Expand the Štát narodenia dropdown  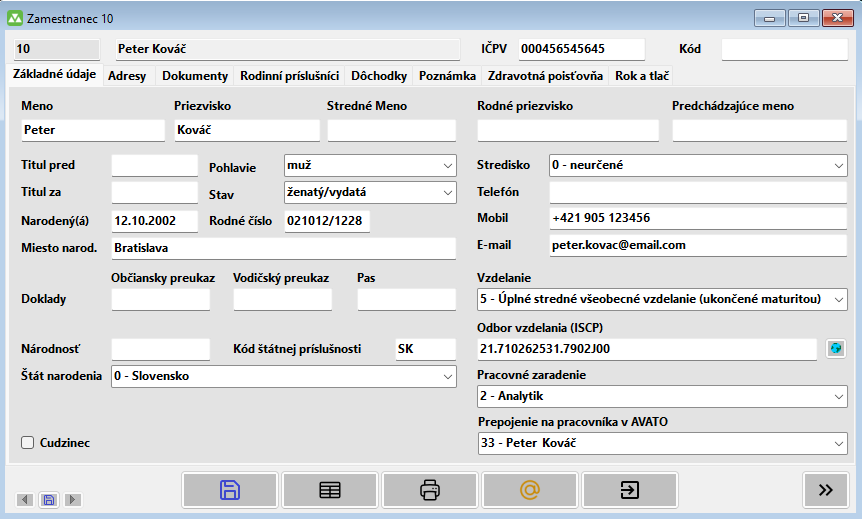coord(284,377)
